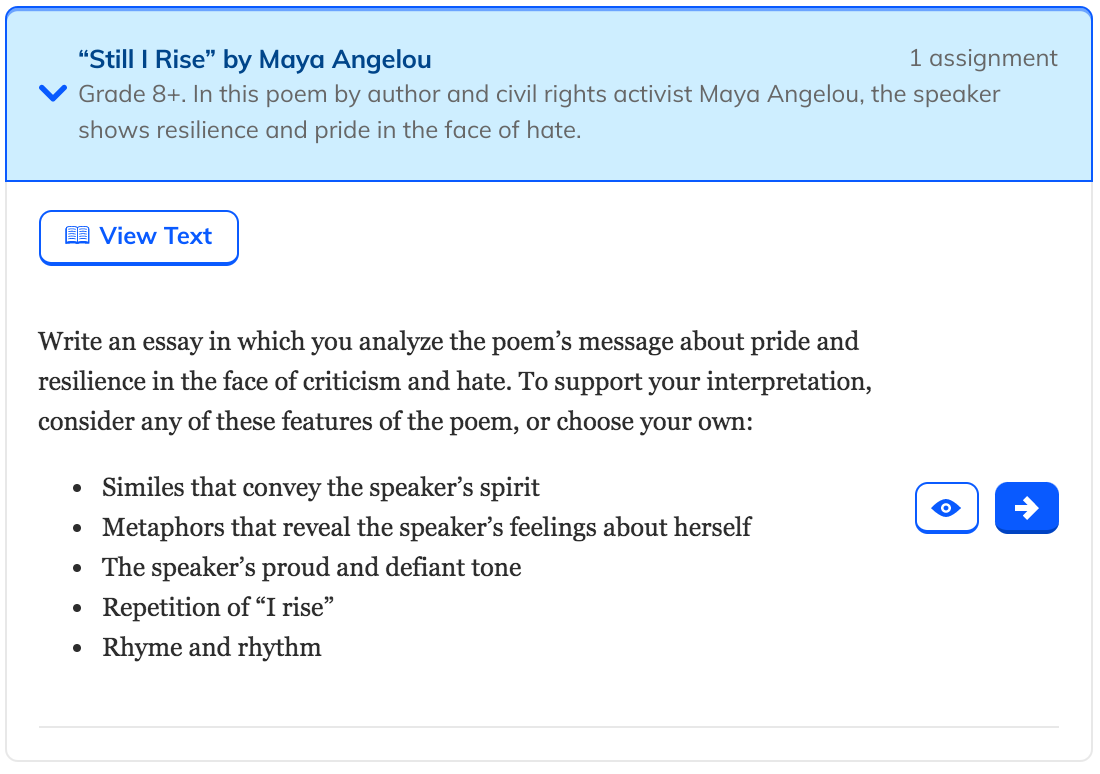Viewport: 1100px width, 774px height.
Task: Click the blue right arrow icon
Action: 1026,507
